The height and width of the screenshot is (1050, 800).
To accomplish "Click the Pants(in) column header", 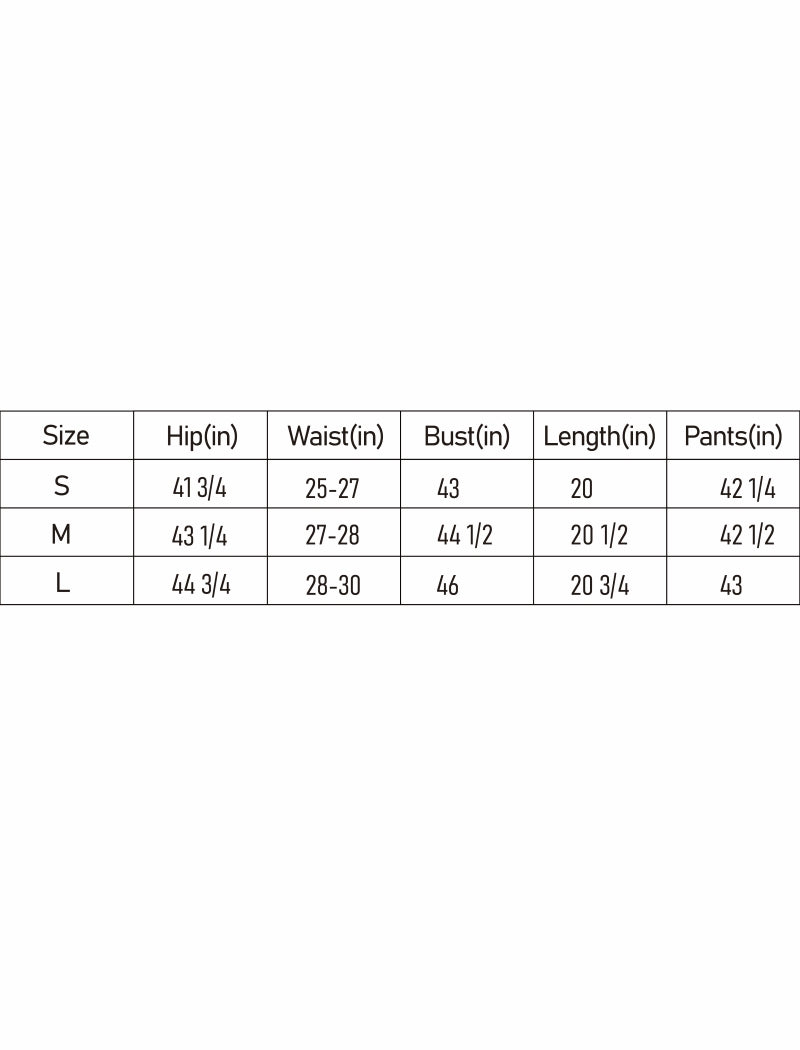I will (733, 436).
